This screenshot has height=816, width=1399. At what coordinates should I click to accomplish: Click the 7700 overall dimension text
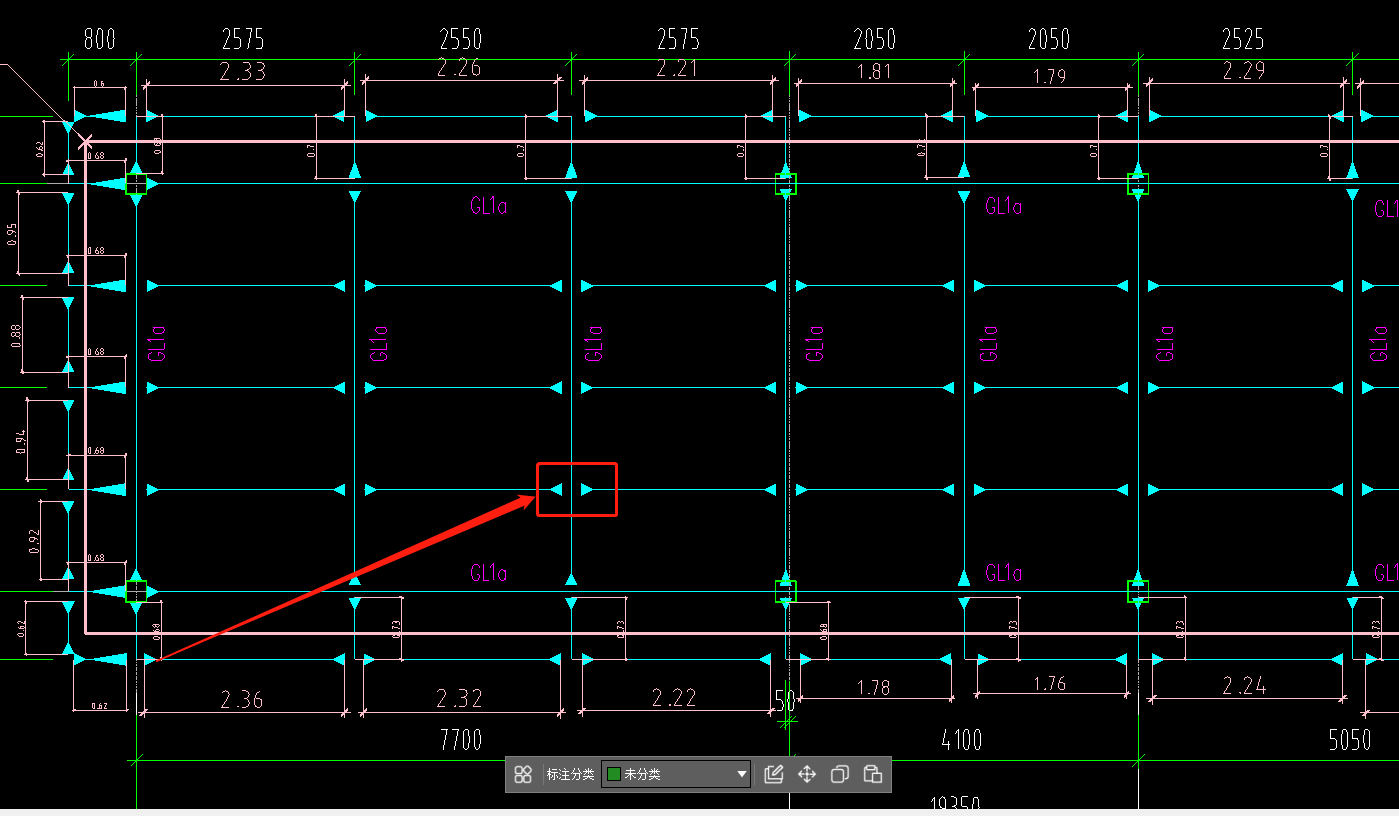coord(460,740)
